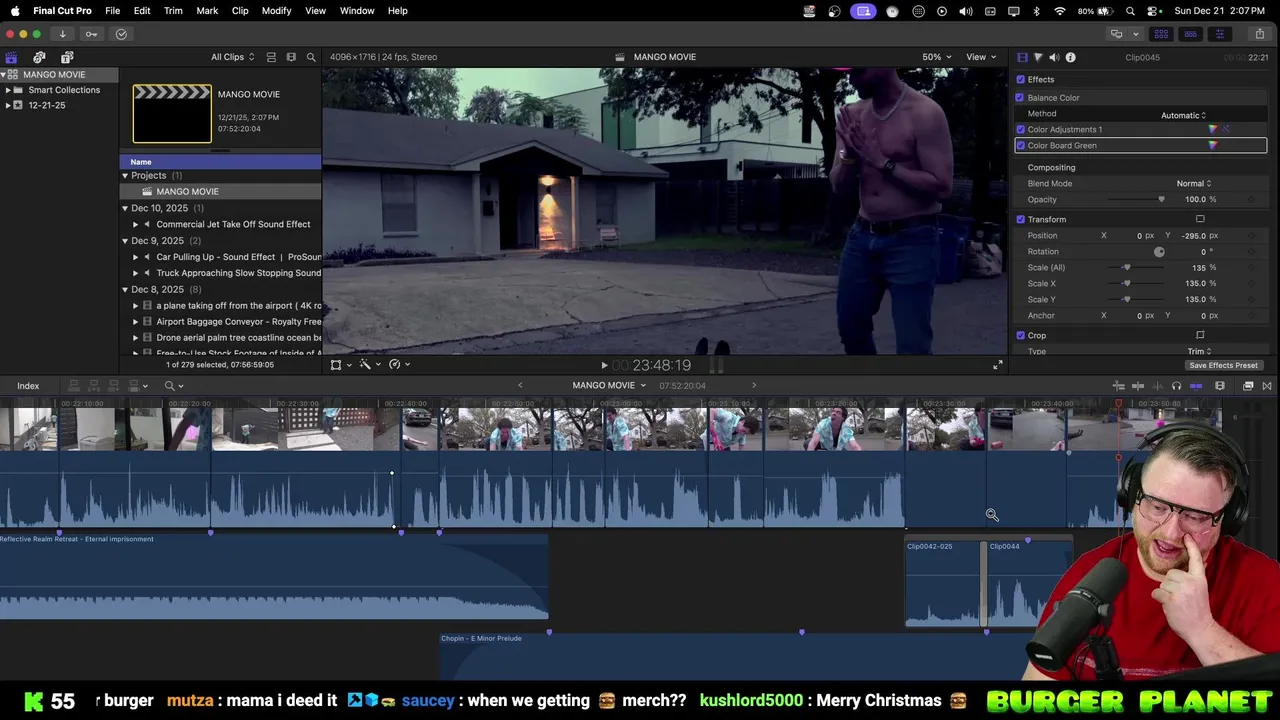Expand the Smart Collections folder
The height and width of the screenshot is (720, 1280).
[x=8, y=90]
